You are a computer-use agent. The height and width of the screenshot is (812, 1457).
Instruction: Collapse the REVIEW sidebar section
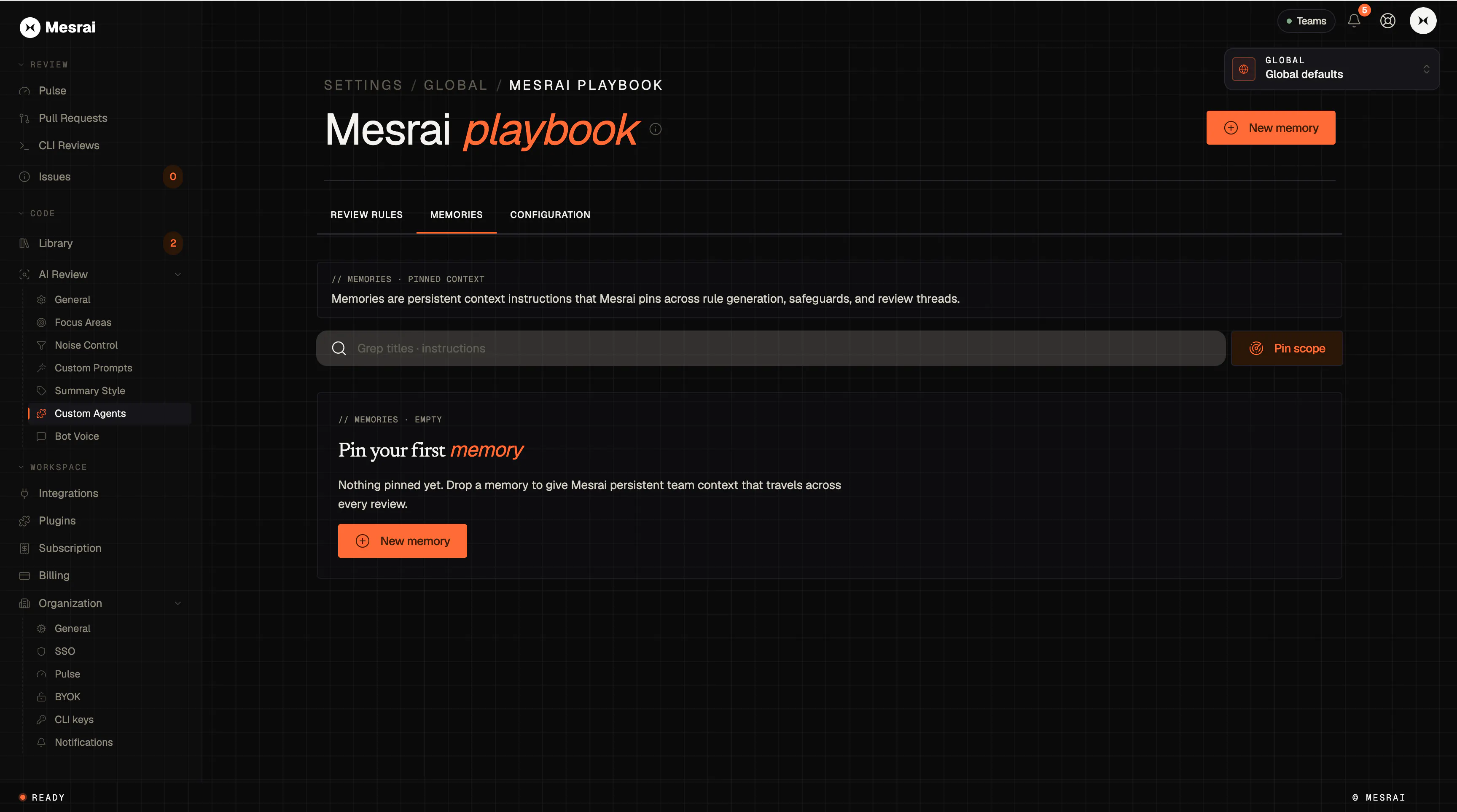click(x=43, y=65)
